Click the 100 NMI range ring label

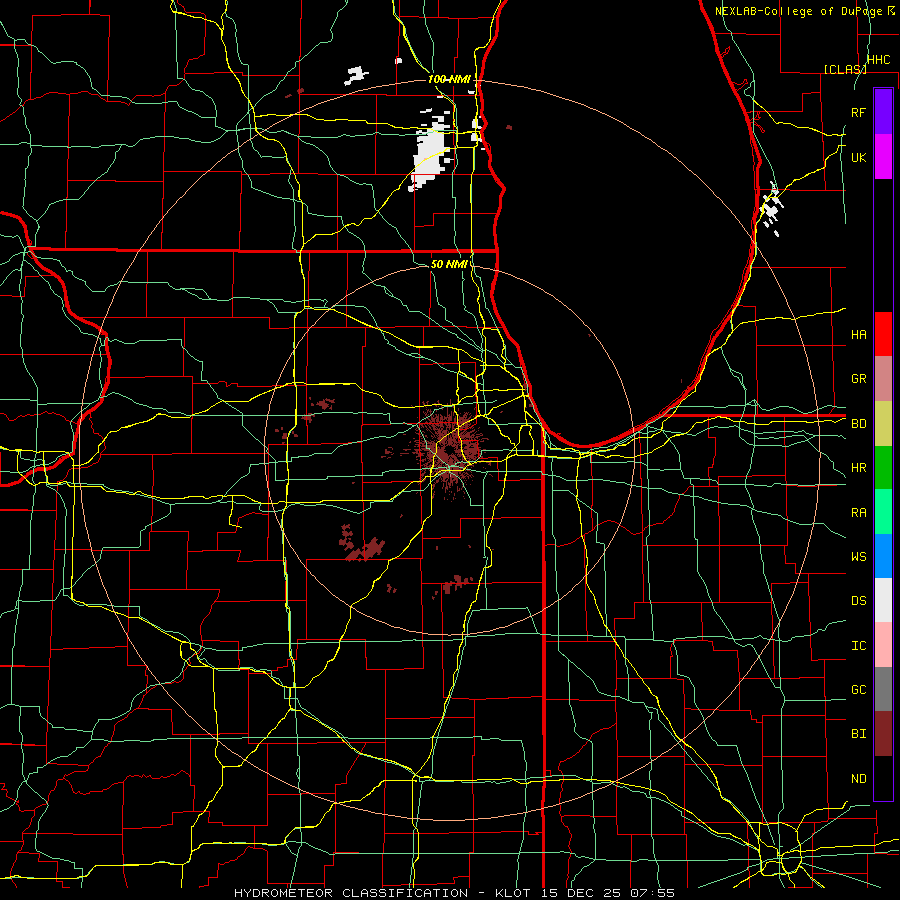[449, 79]
